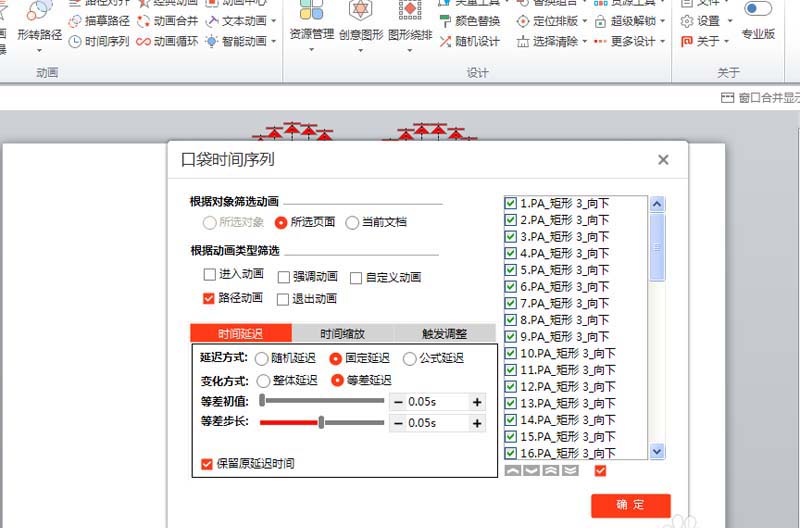
Task: Toggle the 专业版 switch
Action: point(758,9)
